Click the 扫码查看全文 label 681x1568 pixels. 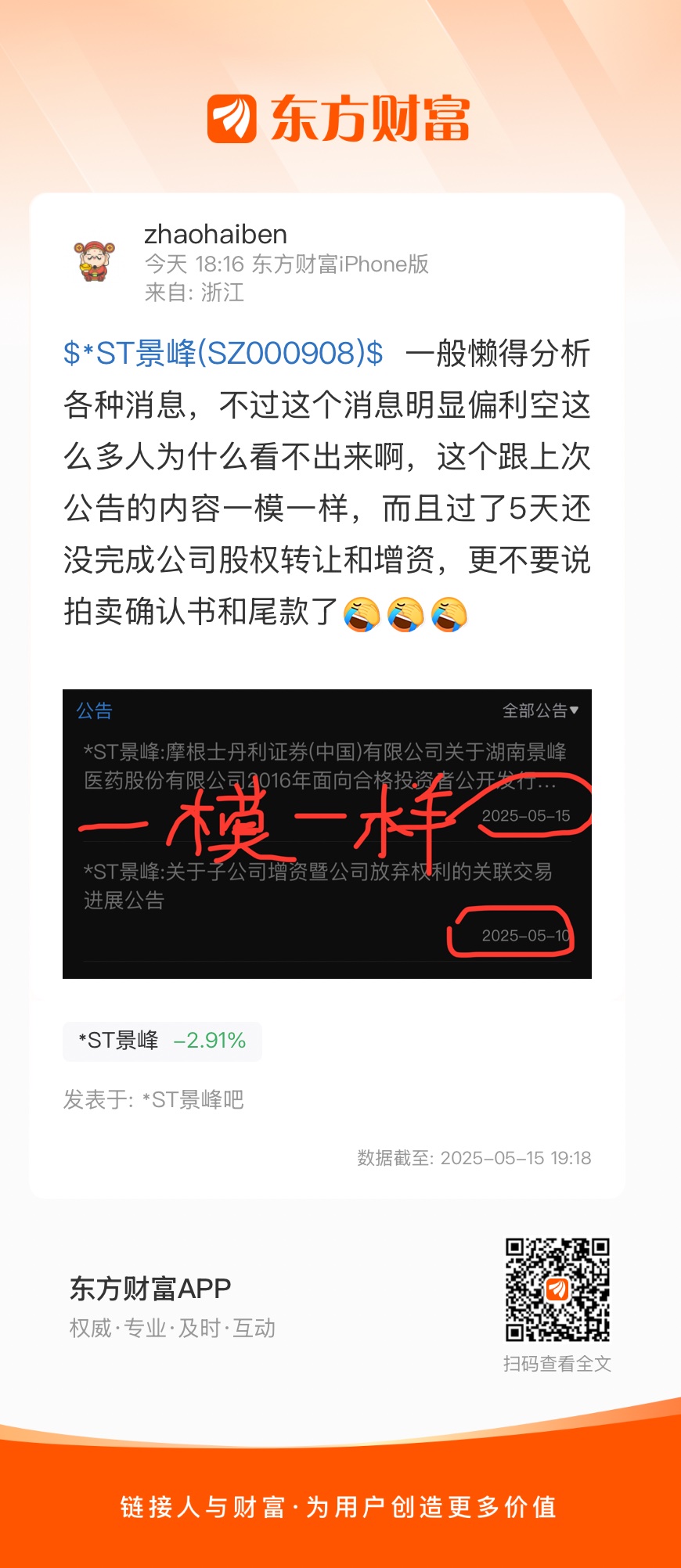pos(557,1364)
